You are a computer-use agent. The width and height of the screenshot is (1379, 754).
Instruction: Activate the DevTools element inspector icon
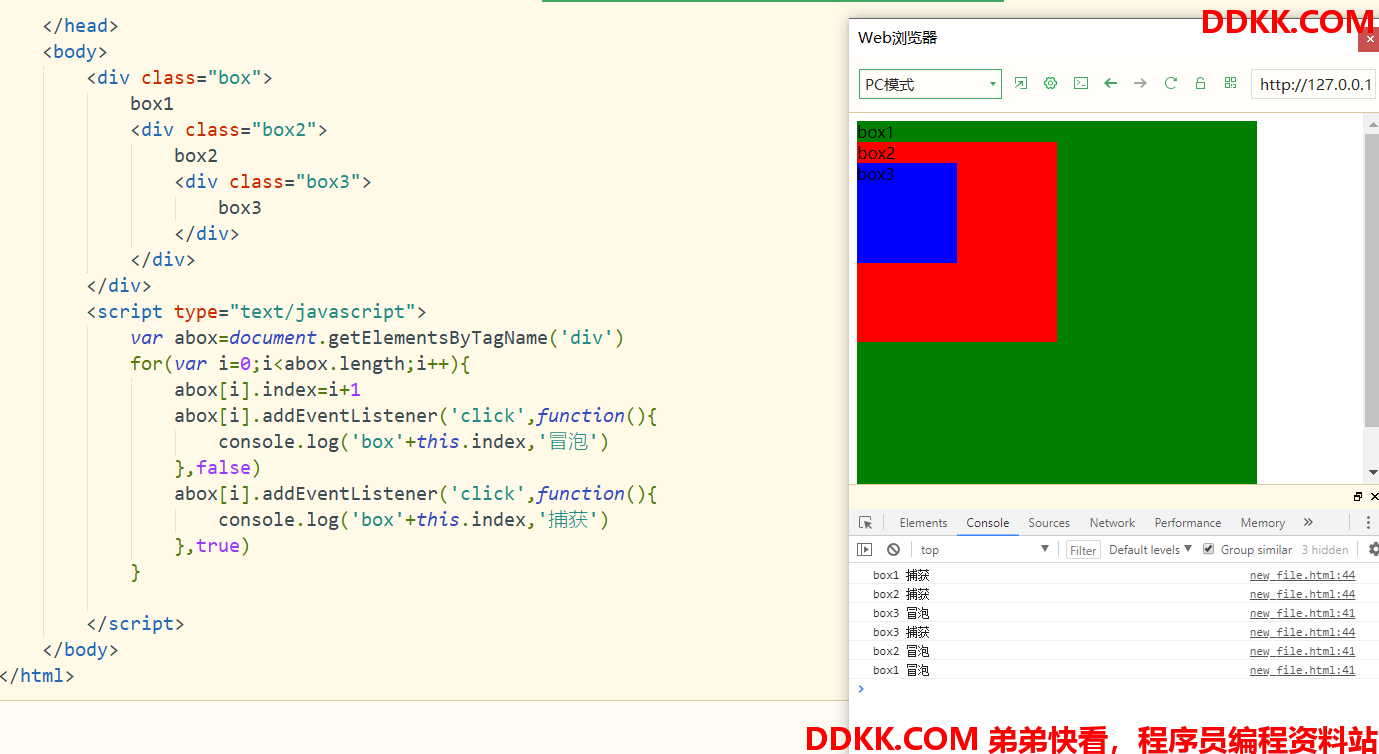[x=866, y=523]
